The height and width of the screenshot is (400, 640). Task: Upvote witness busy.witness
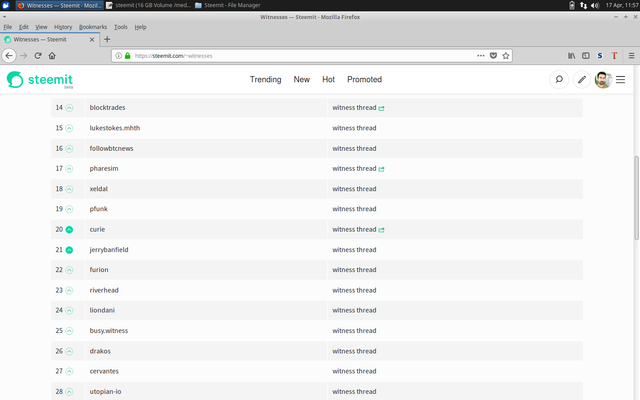[69, 331]
